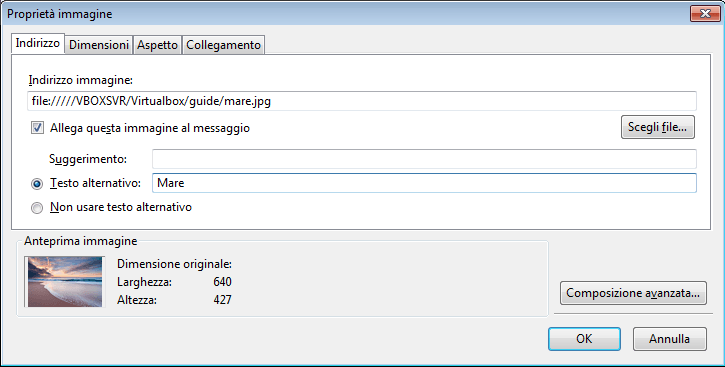
Task: Select 'Non usare testo alternativo' radio button
Action: [37, 208]
